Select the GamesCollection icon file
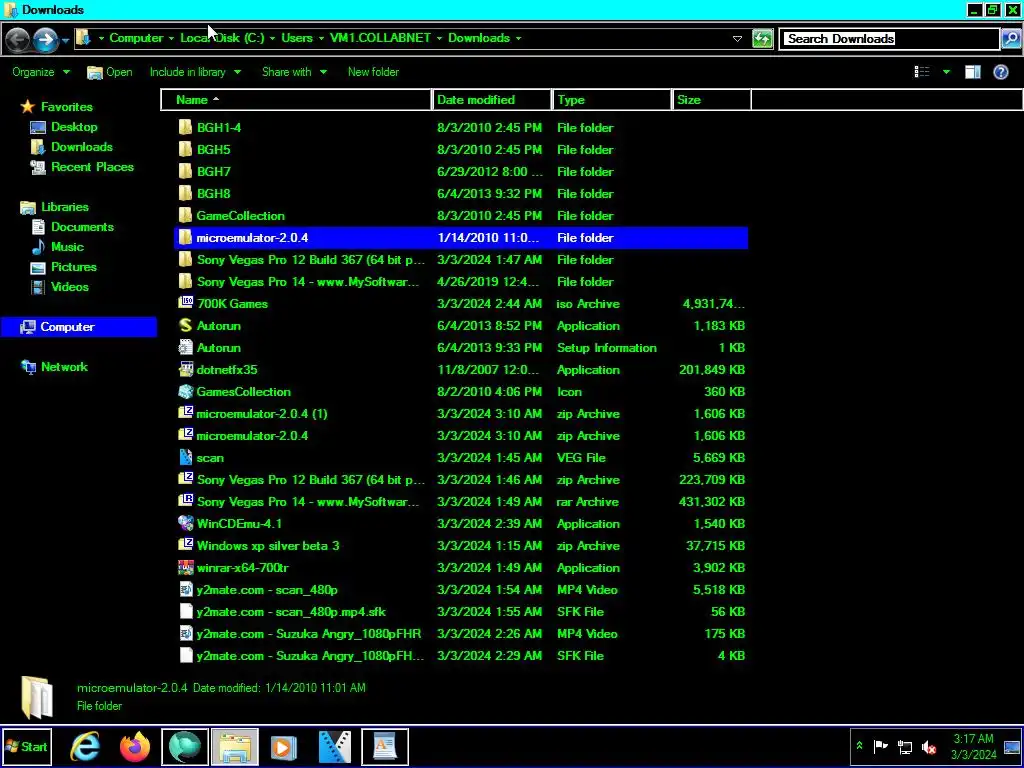This screenshot has width=1024, height=768. pos(185,391)
